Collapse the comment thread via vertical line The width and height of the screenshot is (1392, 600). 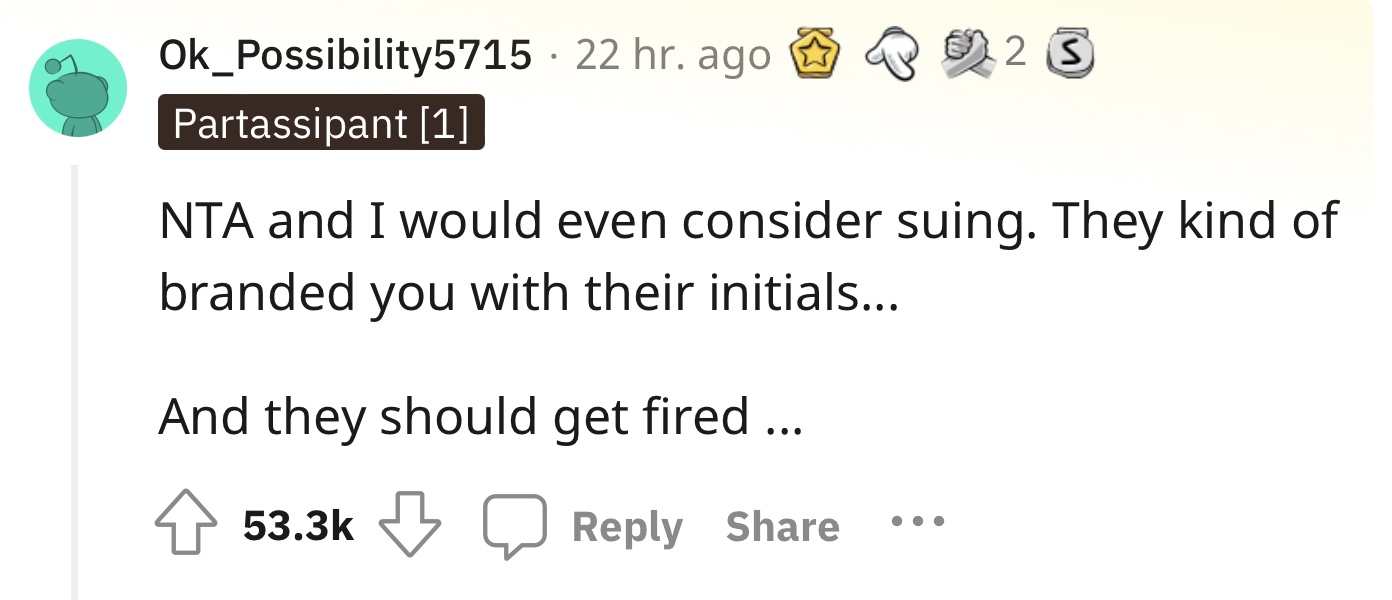pos(76,382)
